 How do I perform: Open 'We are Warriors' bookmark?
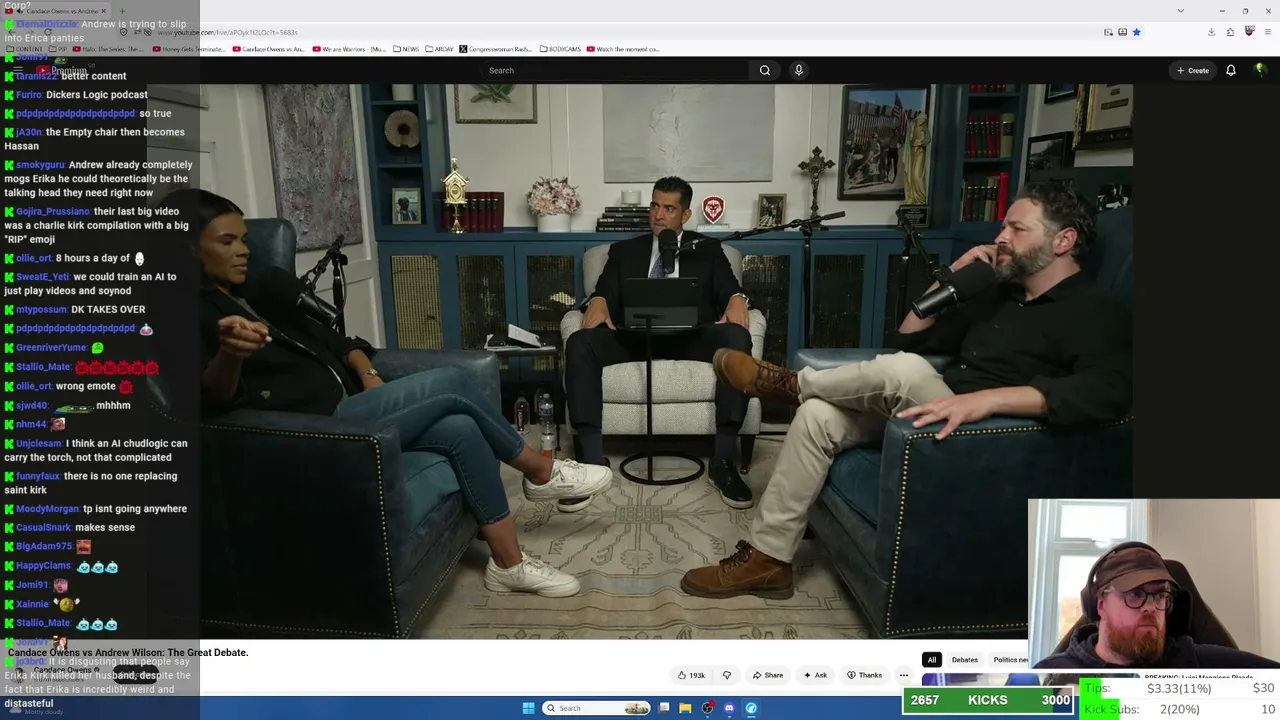pyautogui.click(x=349, y=49)
